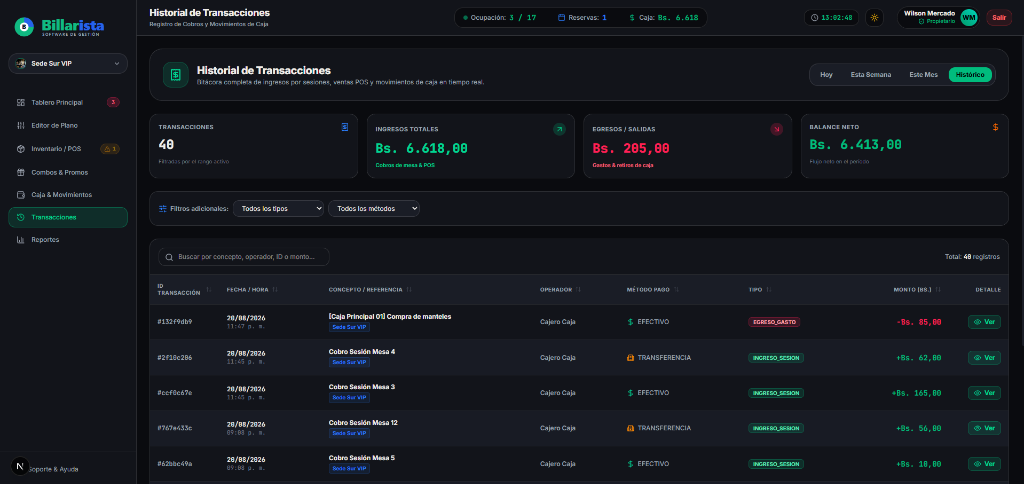1024x484 pixels.
Task: Click TRANSFERENCIA method for Mesa 4
Action: (x=659, y=358)
